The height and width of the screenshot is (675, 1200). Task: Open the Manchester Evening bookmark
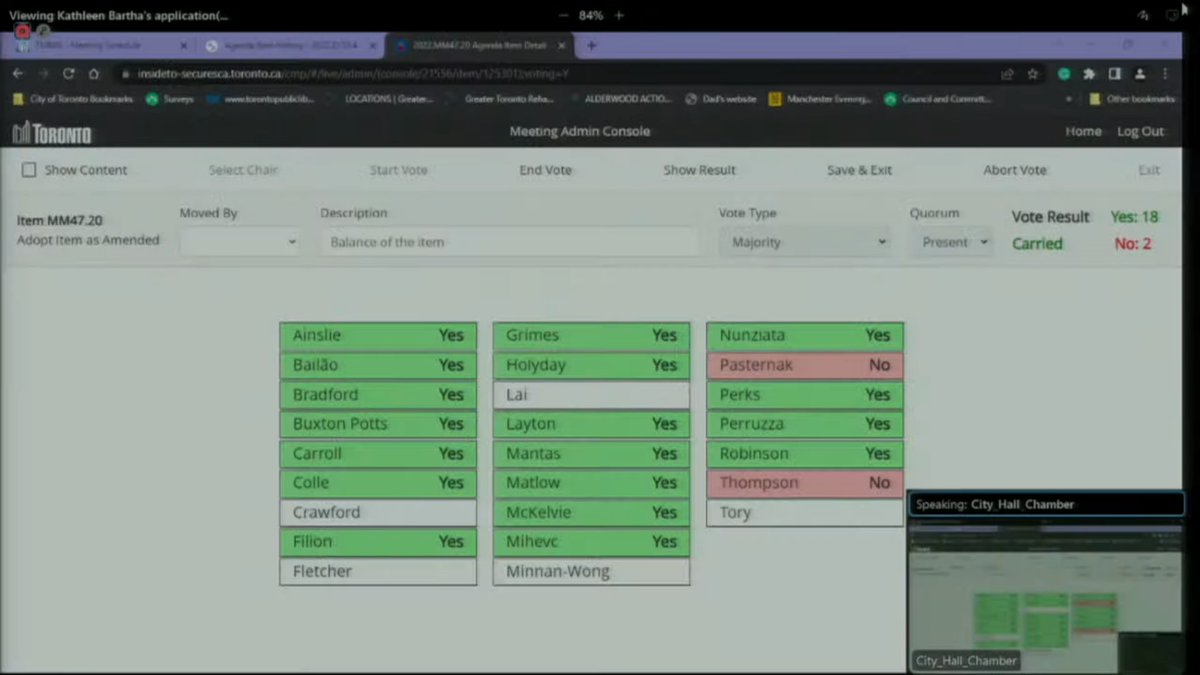[x=820, y=99]
